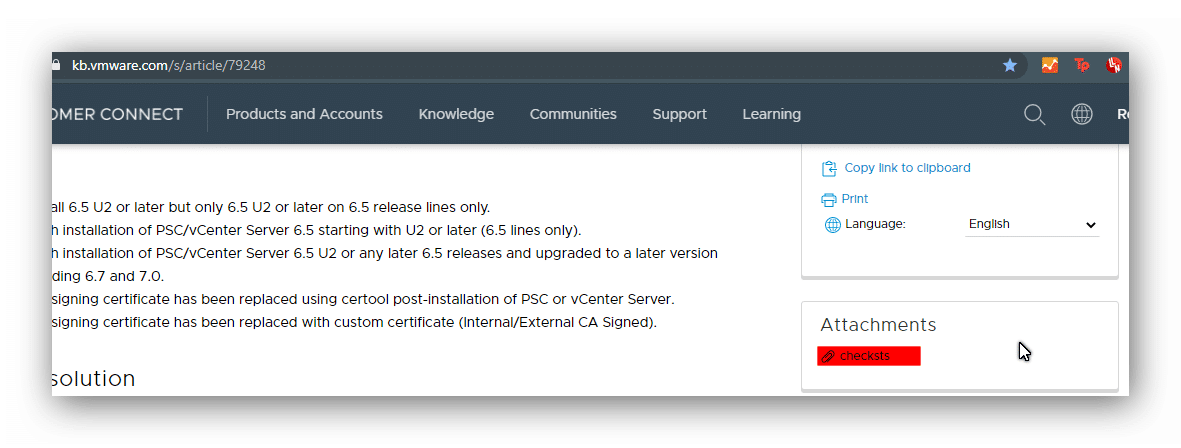Viewport: 1181px width, 448px height.
Task: Click the globe icon beside Language
Action: tap(832, 224)
